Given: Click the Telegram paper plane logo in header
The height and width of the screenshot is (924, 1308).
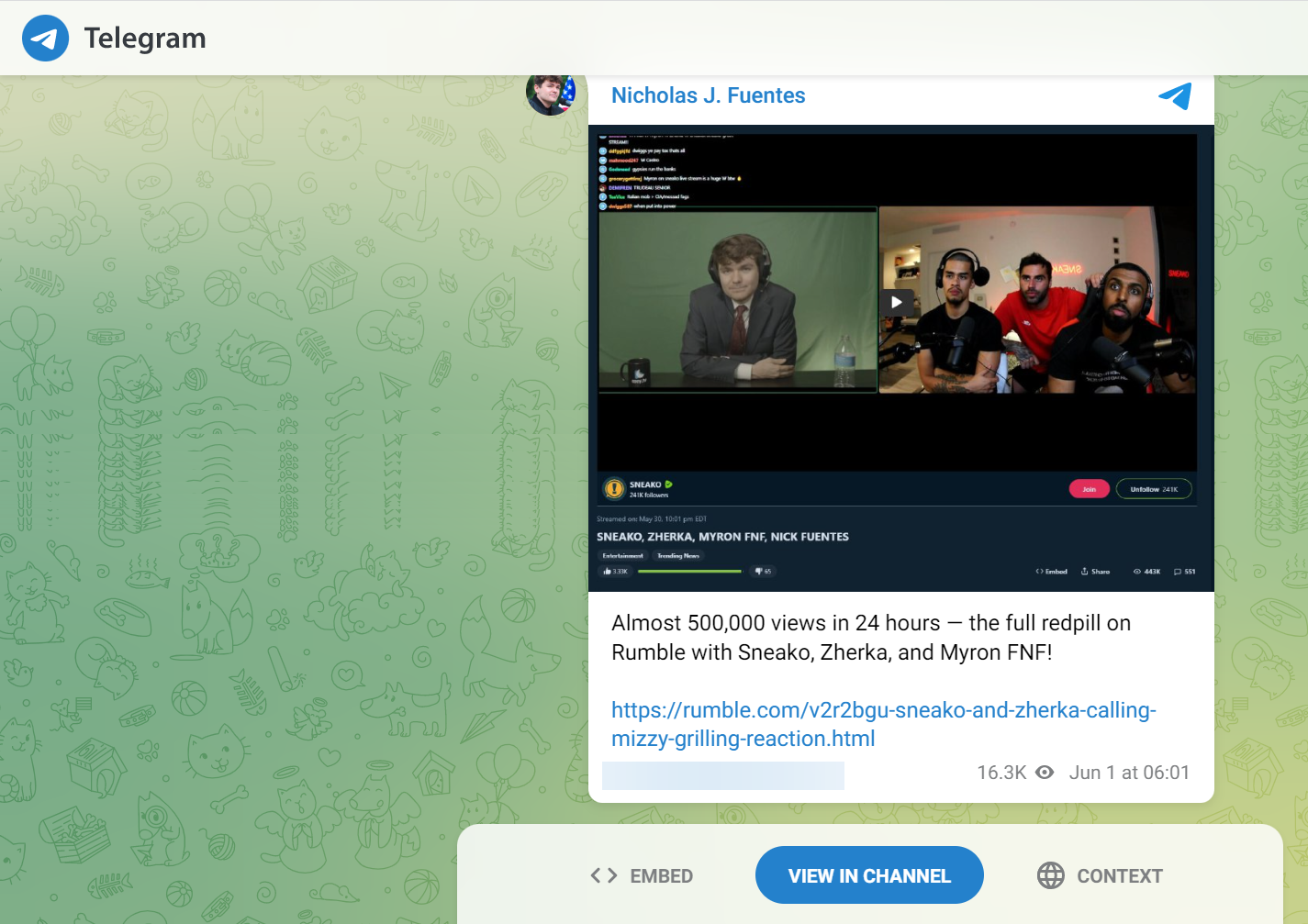Looking at the screenshot, I should (45, 39).
